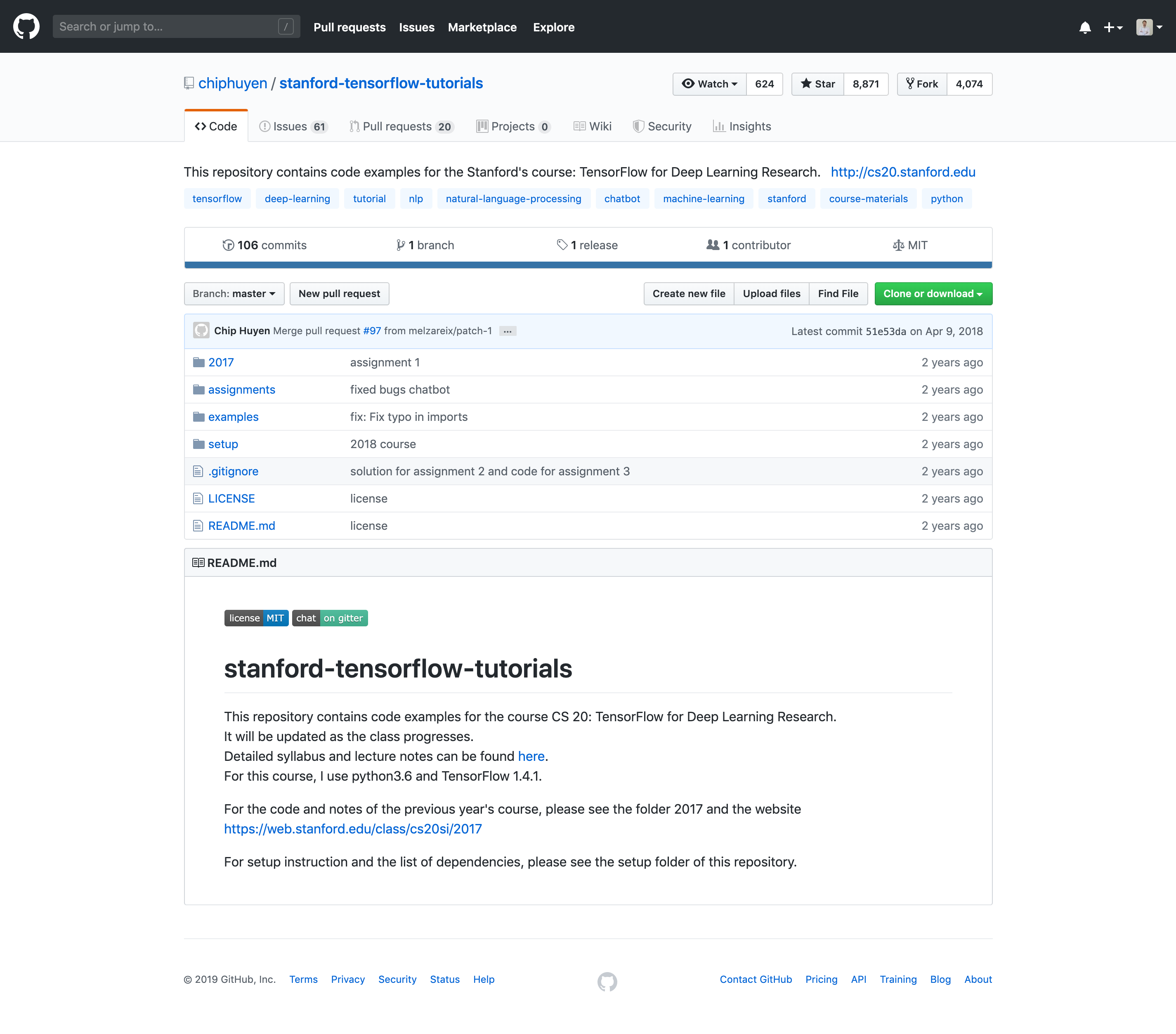Click the 2017 folder icon
This screenshot has width=1176, height=1034.
[198, 363]
